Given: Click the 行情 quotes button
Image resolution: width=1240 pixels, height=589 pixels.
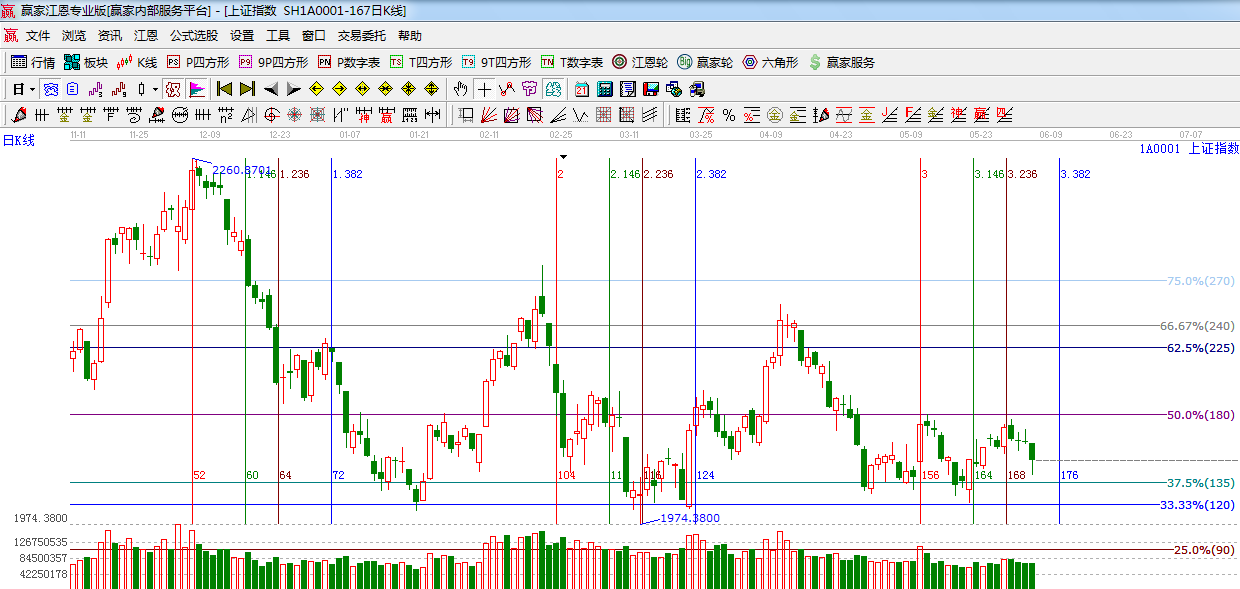Looking at the screenshot, I should pyautogui.click(x=33, y=62).
